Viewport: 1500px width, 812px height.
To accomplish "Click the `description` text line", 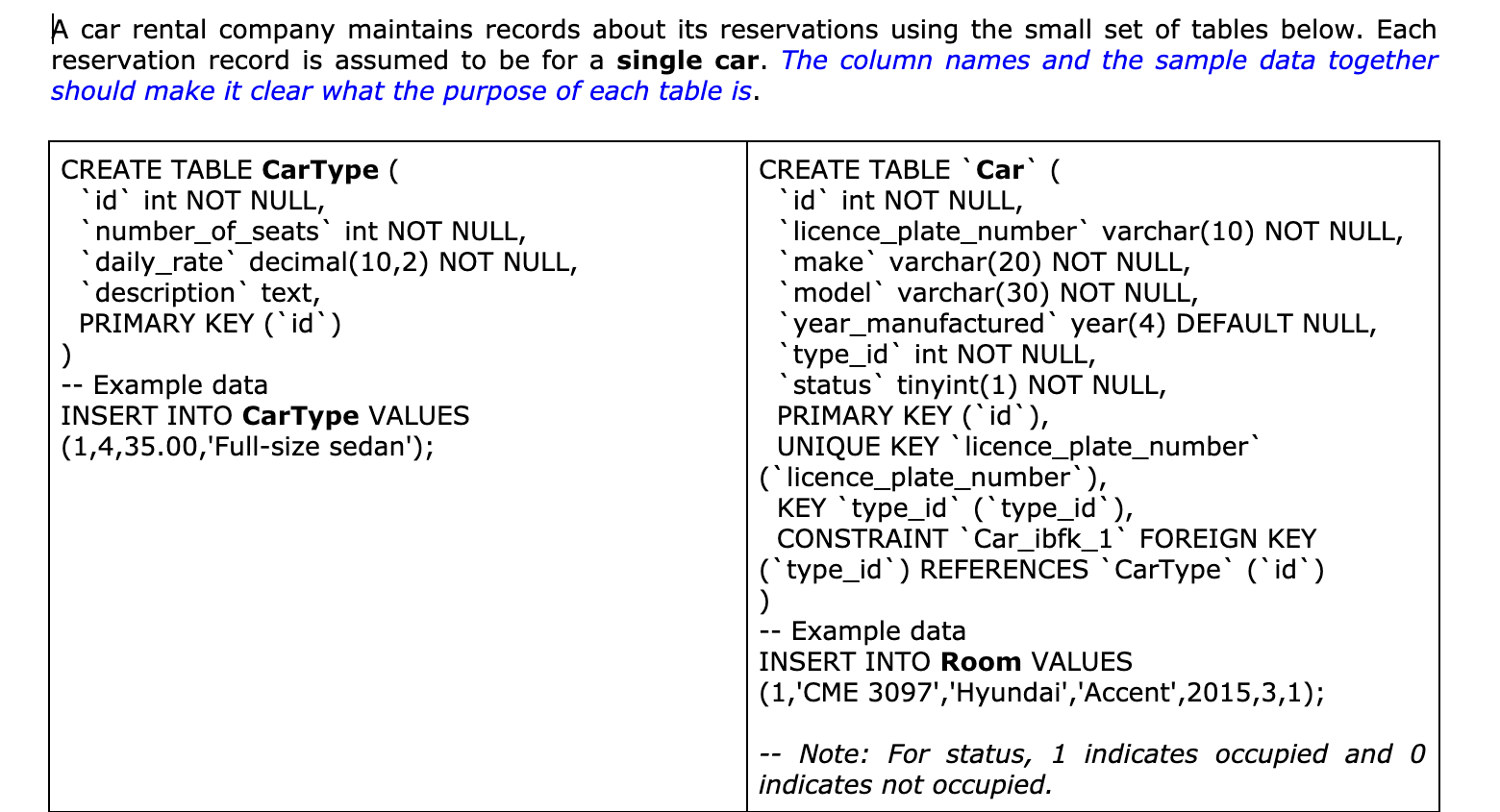I will (x=200, y=293).
